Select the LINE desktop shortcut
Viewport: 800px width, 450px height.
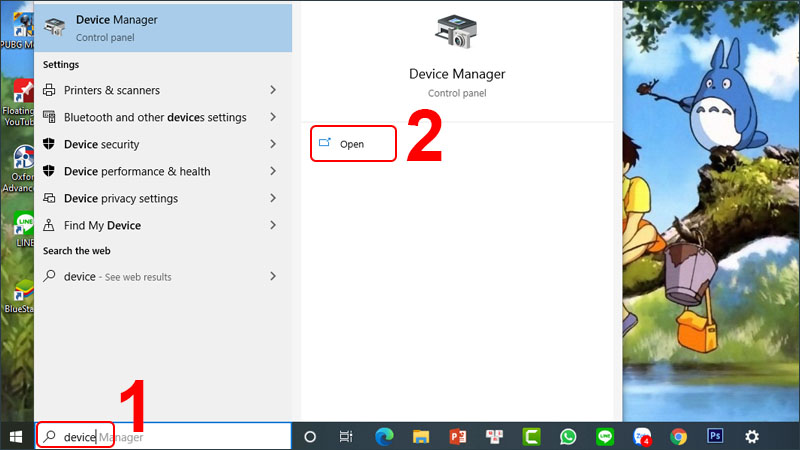(22, 230)
